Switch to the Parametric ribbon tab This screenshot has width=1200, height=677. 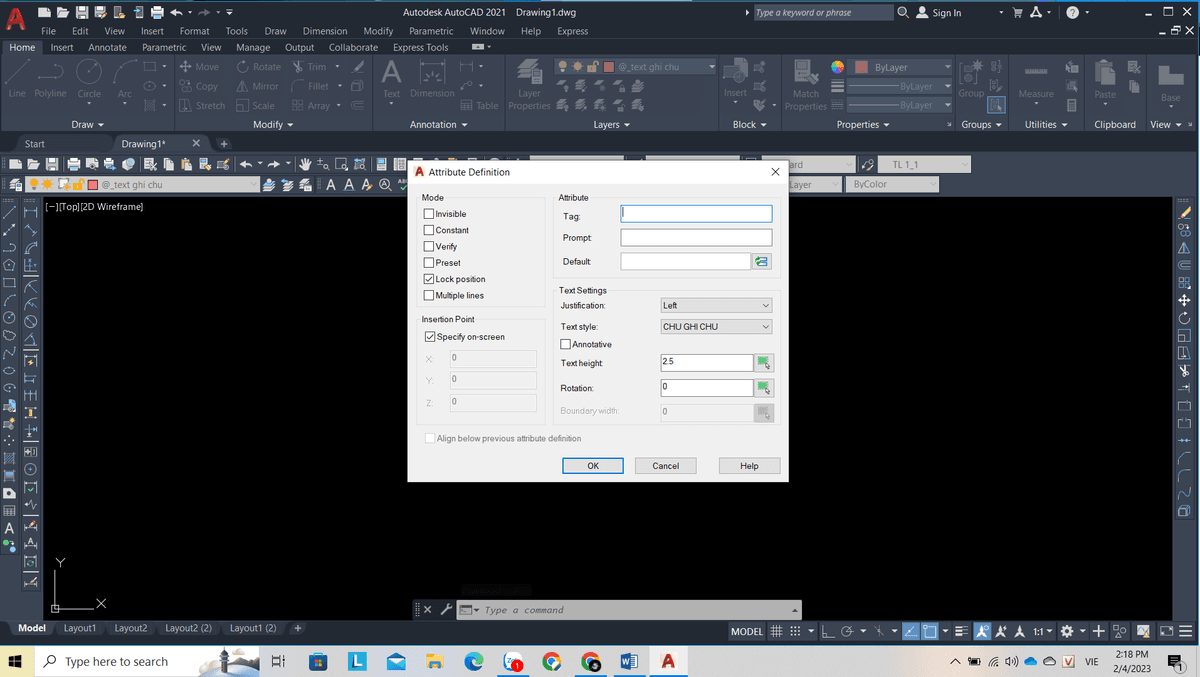click(x=164, y=47)
